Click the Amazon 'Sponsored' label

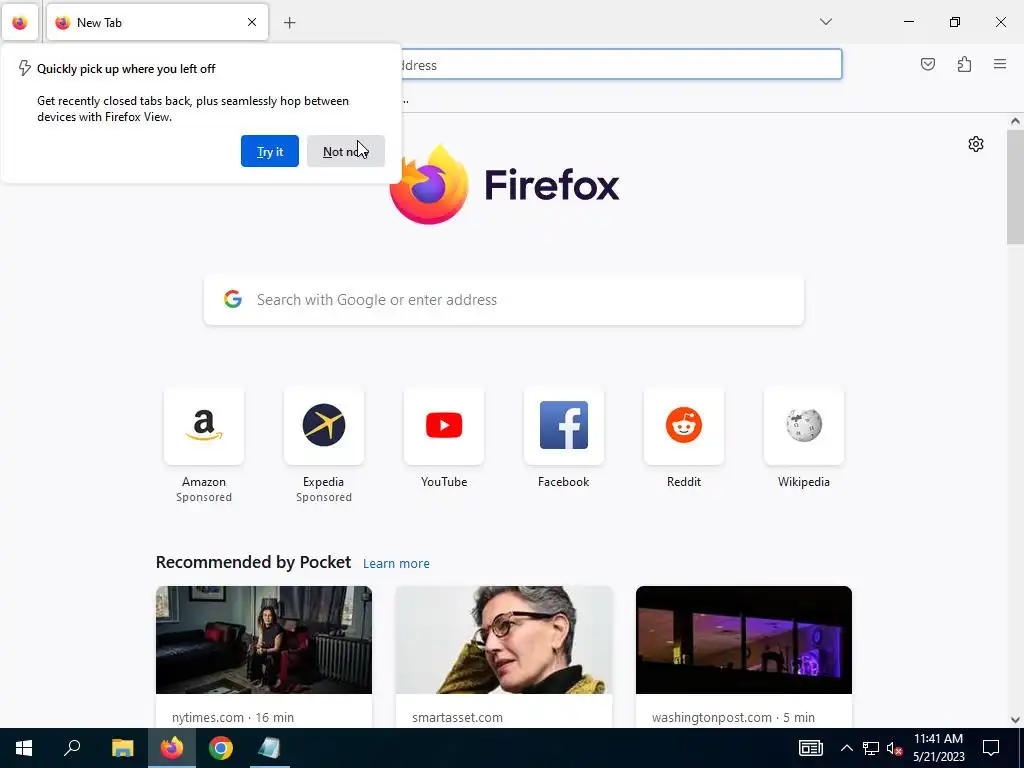point(204,497)
